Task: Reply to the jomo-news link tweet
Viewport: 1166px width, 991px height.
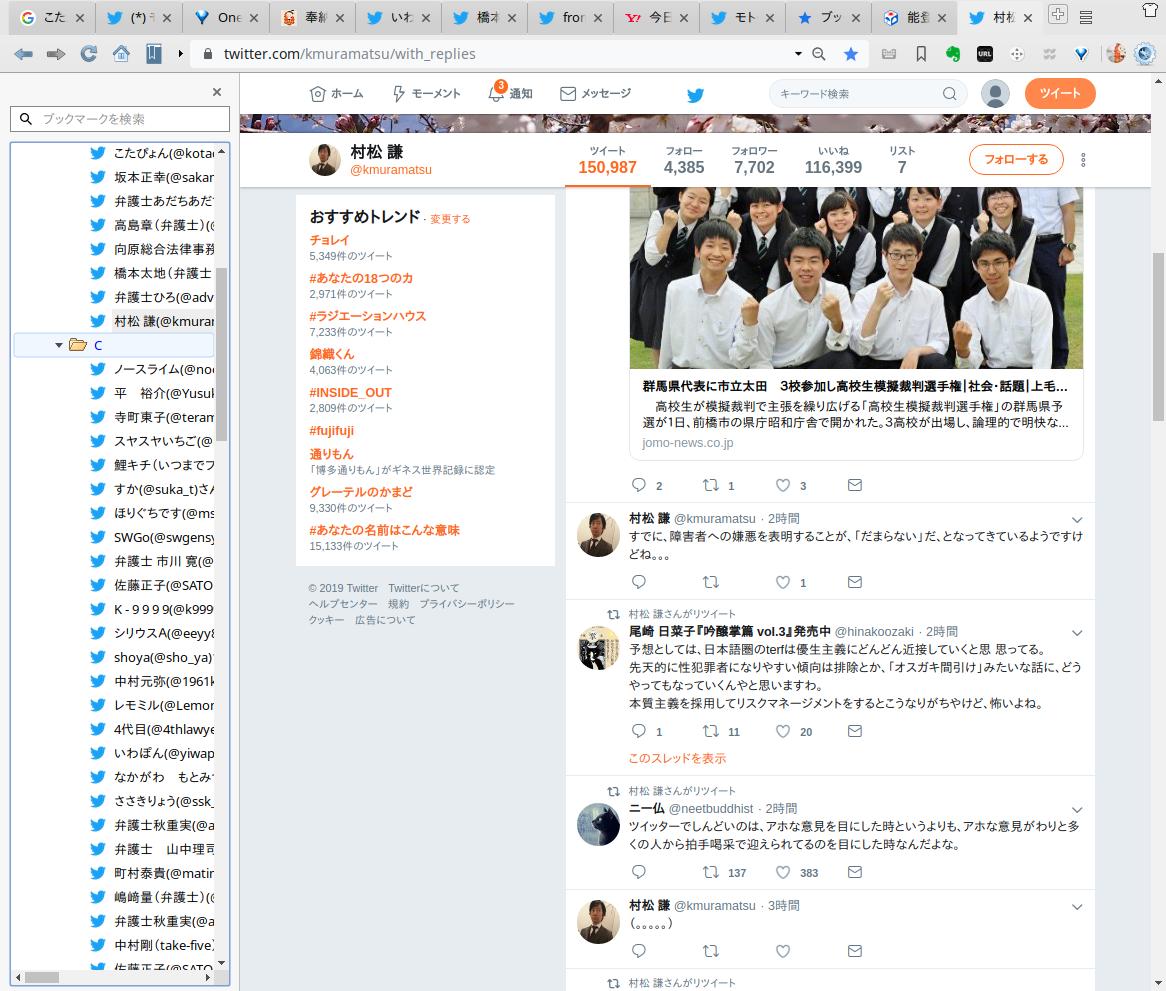Action: point(639,485)
